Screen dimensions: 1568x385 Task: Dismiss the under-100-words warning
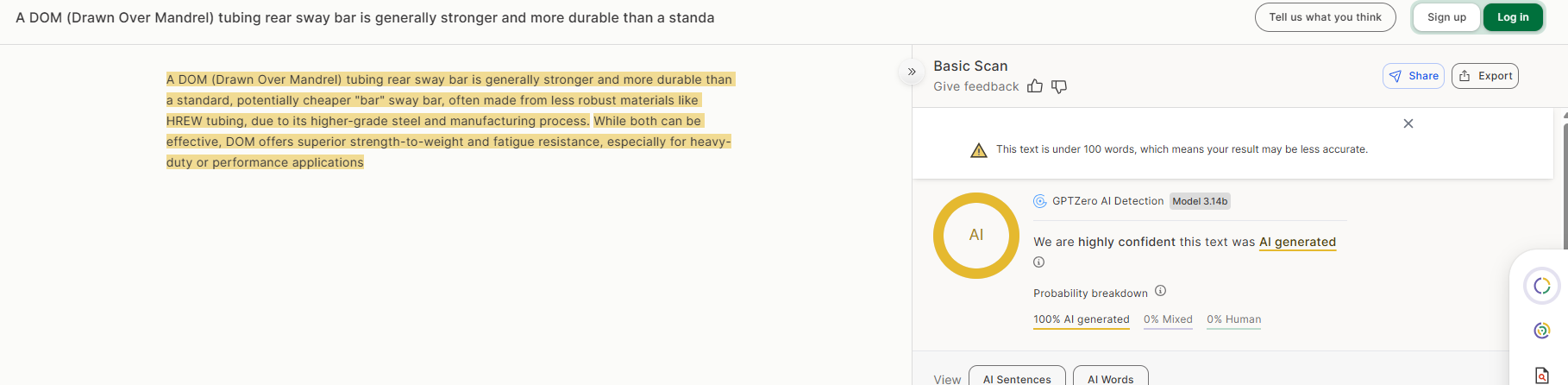[1408, 123]
